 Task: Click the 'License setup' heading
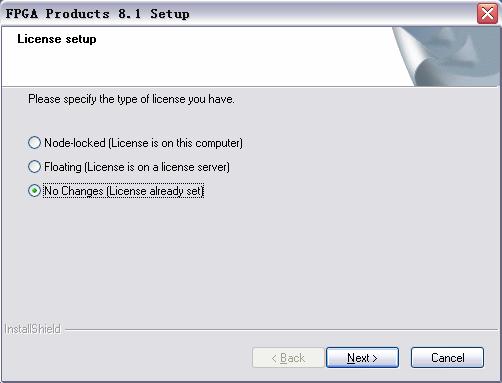tap(57, 39)
